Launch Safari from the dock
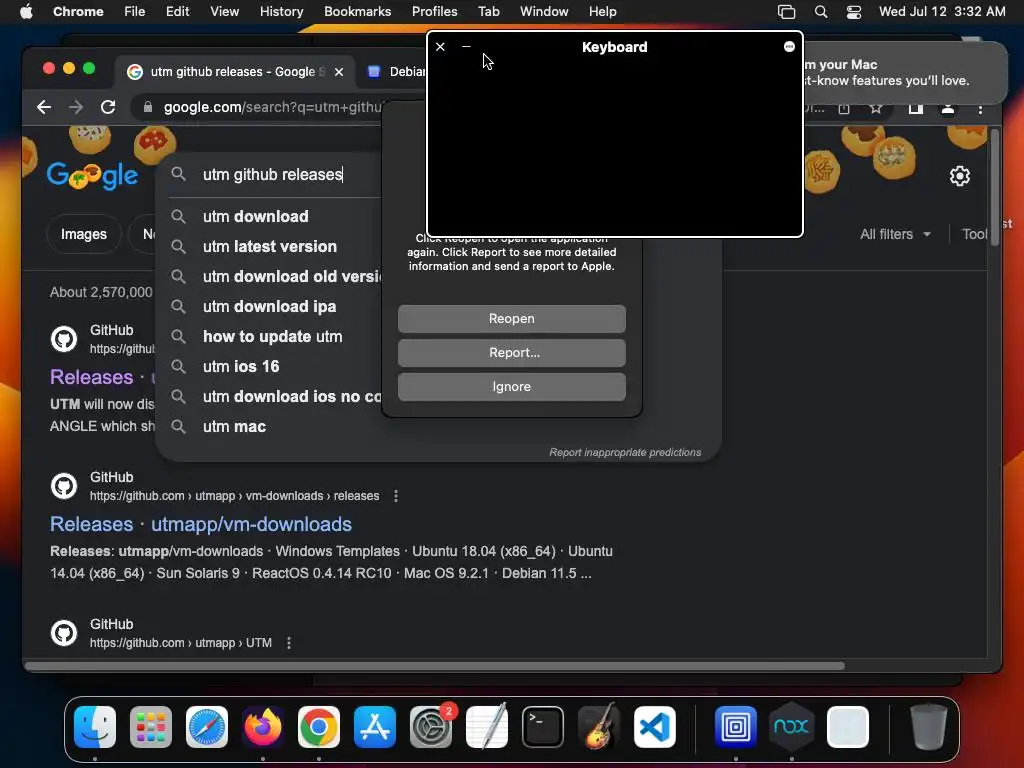This screenshot has height=768, width=1024. coord(206,726)
